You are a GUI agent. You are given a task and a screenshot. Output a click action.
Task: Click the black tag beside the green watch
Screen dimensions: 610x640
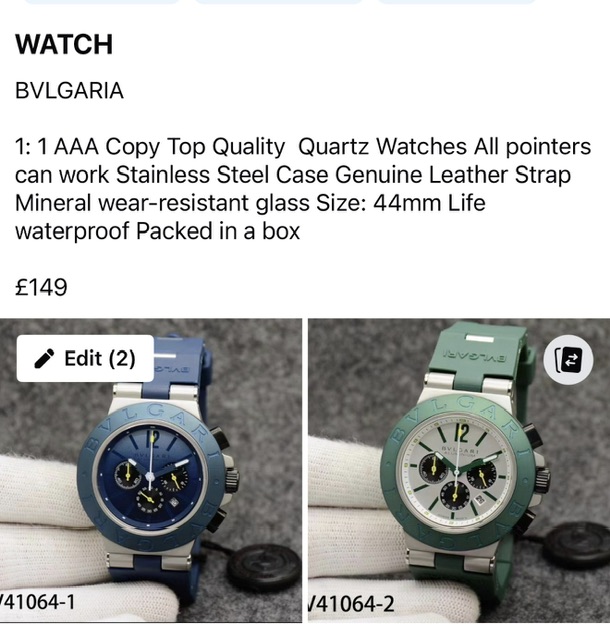pyautogui.click(x=577, y=544)
